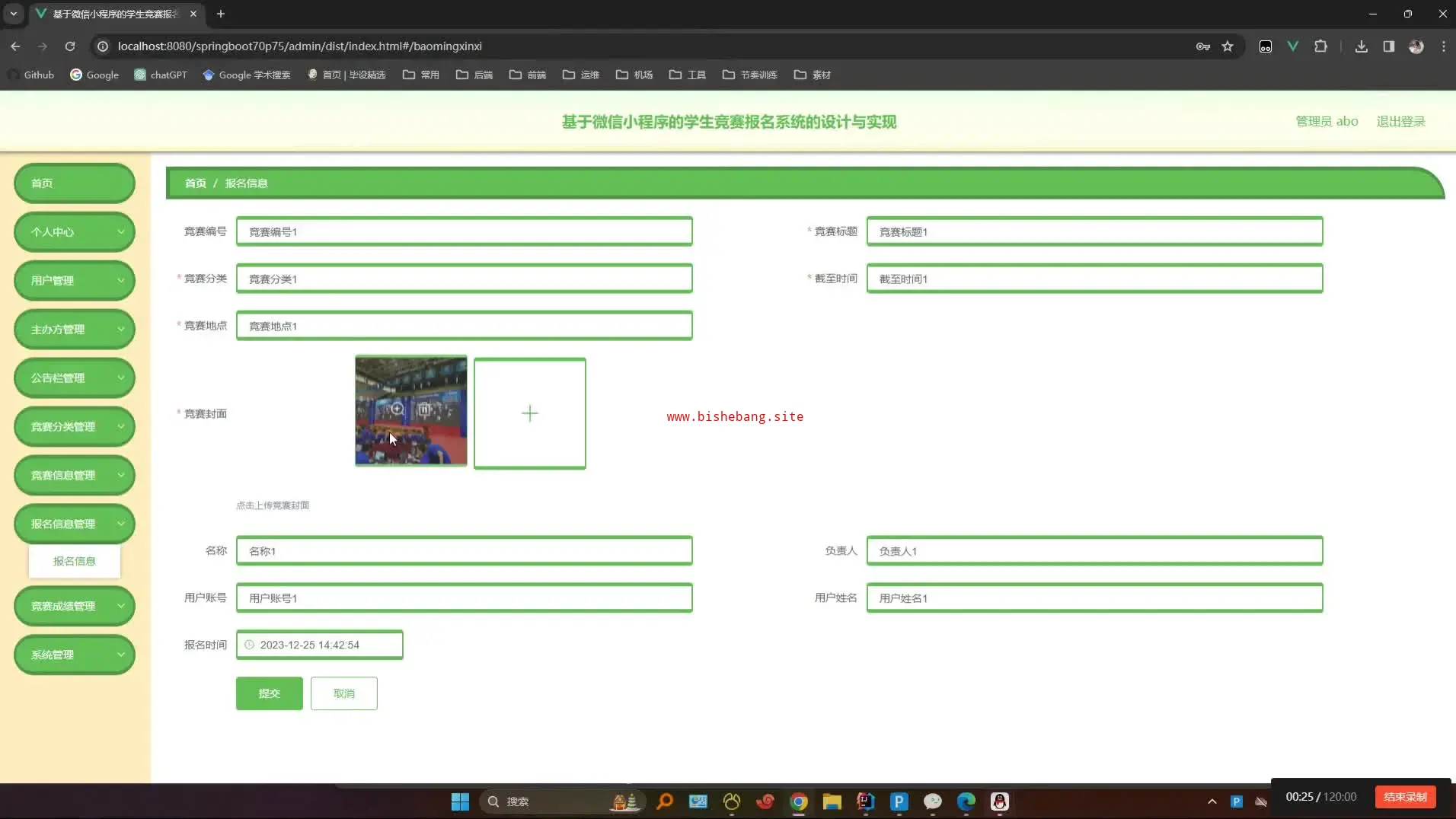Click the 竞赛编号 input field

[x=465, y=231]
